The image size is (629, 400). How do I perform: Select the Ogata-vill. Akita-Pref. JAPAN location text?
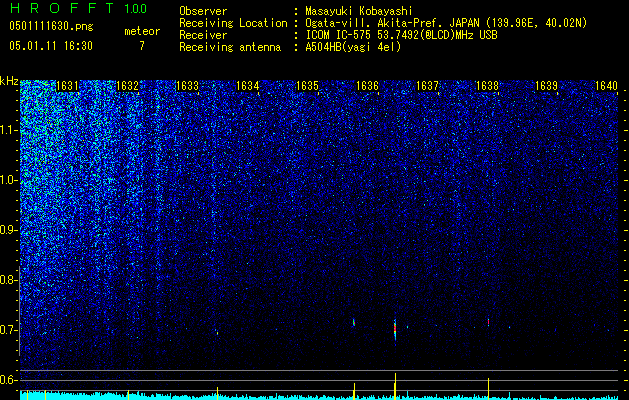coord(446,23)
